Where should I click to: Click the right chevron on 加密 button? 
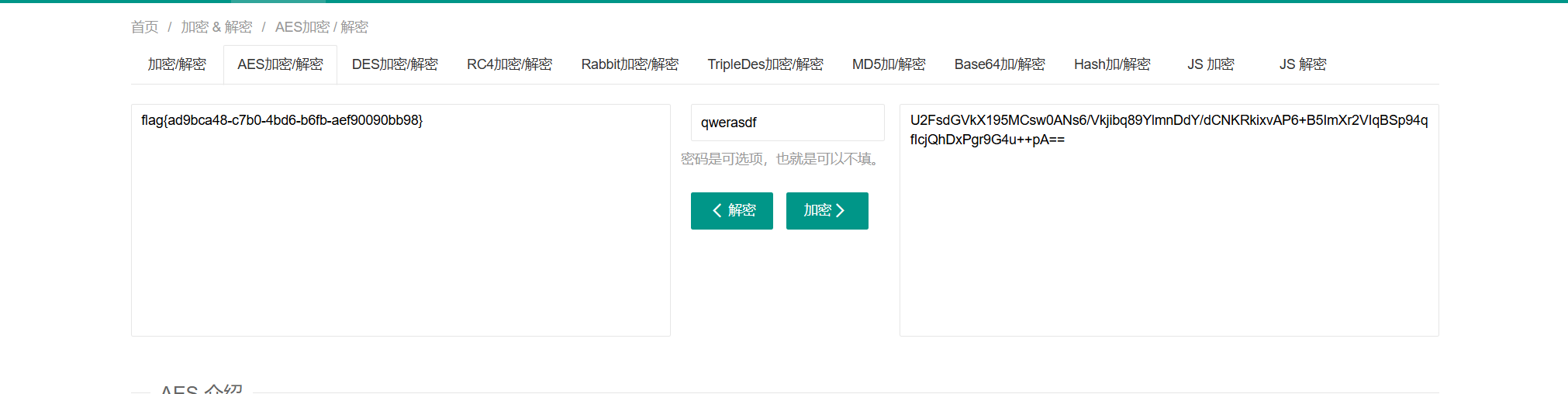pyautogui.click(x=840, y=211)
